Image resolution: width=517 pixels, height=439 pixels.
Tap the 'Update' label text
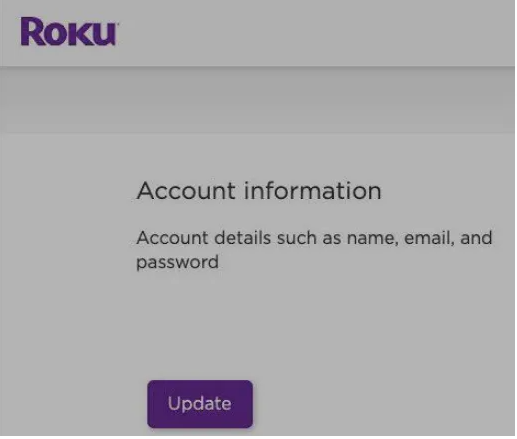[199, 404]
